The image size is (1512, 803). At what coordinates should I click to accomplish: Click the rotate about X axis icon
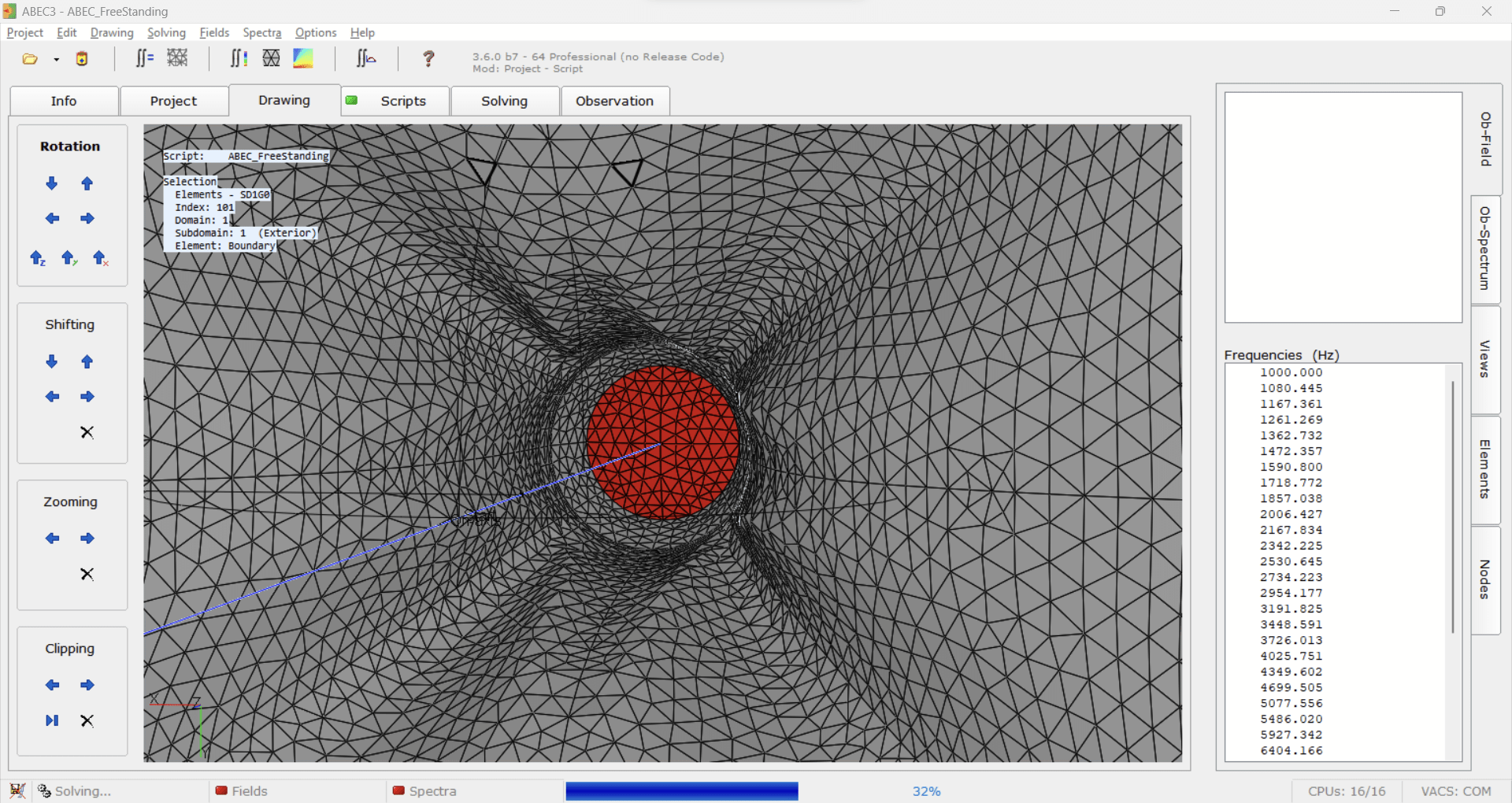click(101, 258)
